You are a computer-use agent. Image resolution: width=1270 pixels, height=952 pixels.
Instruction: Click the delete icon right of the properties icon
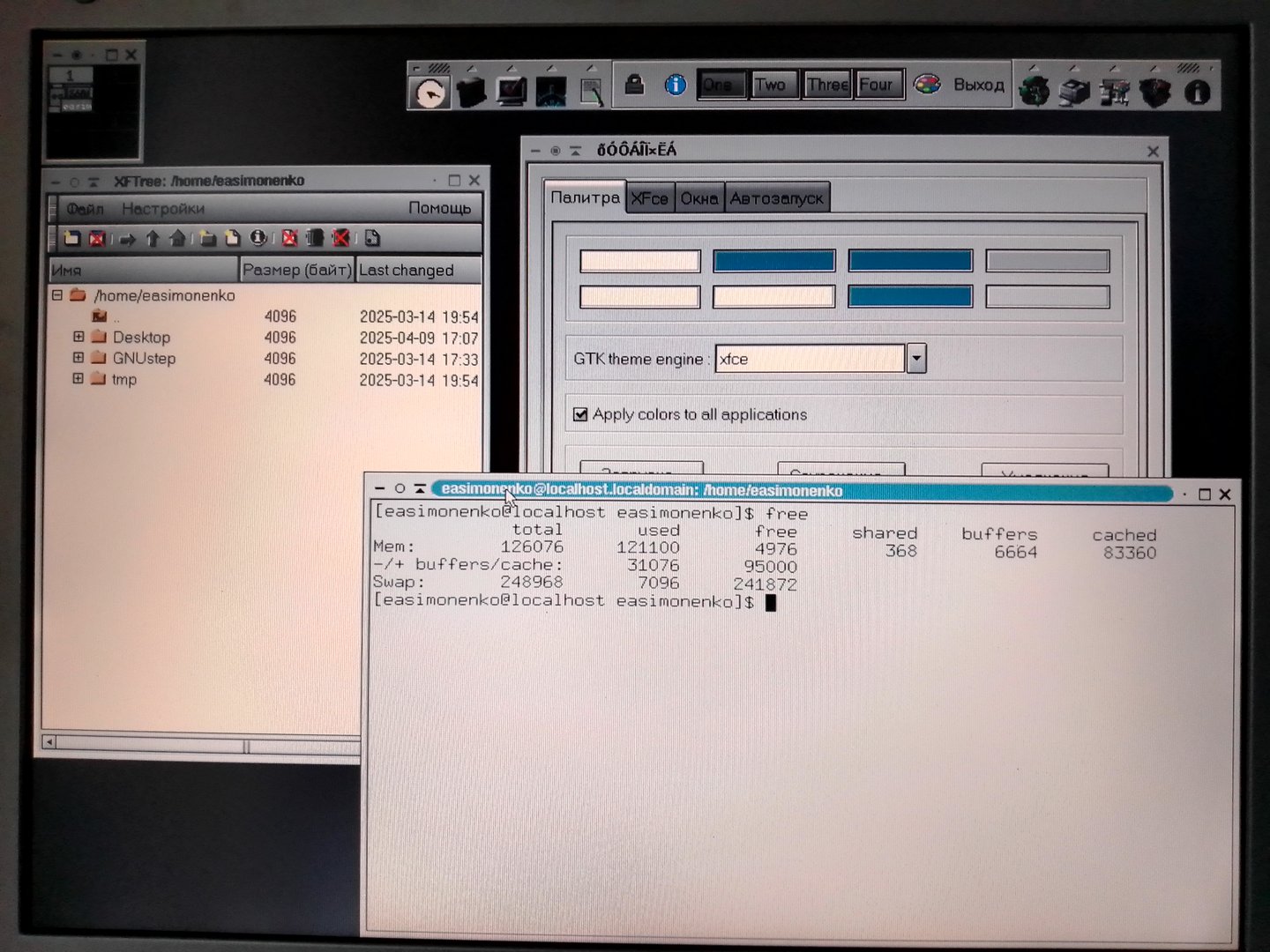point(289,238)
